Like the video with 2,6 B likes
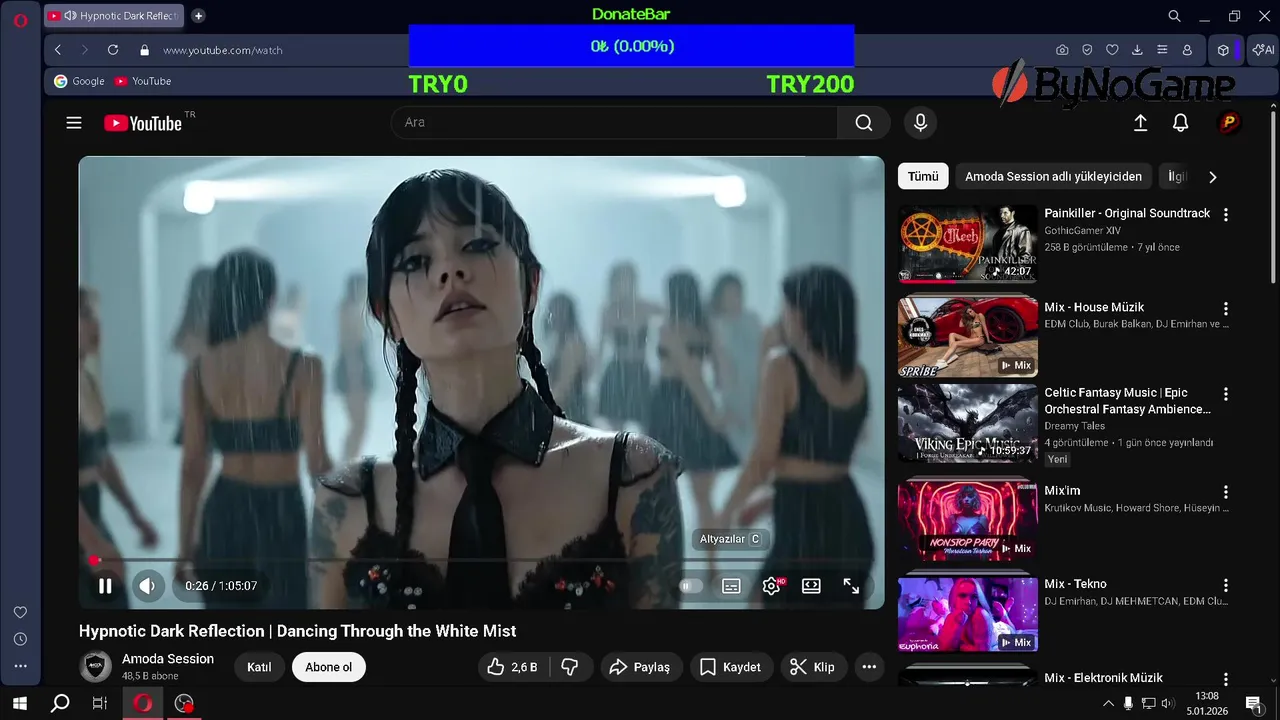This screenshot has width=1280, height=720. pyautogui.click(x=513, y=667)
